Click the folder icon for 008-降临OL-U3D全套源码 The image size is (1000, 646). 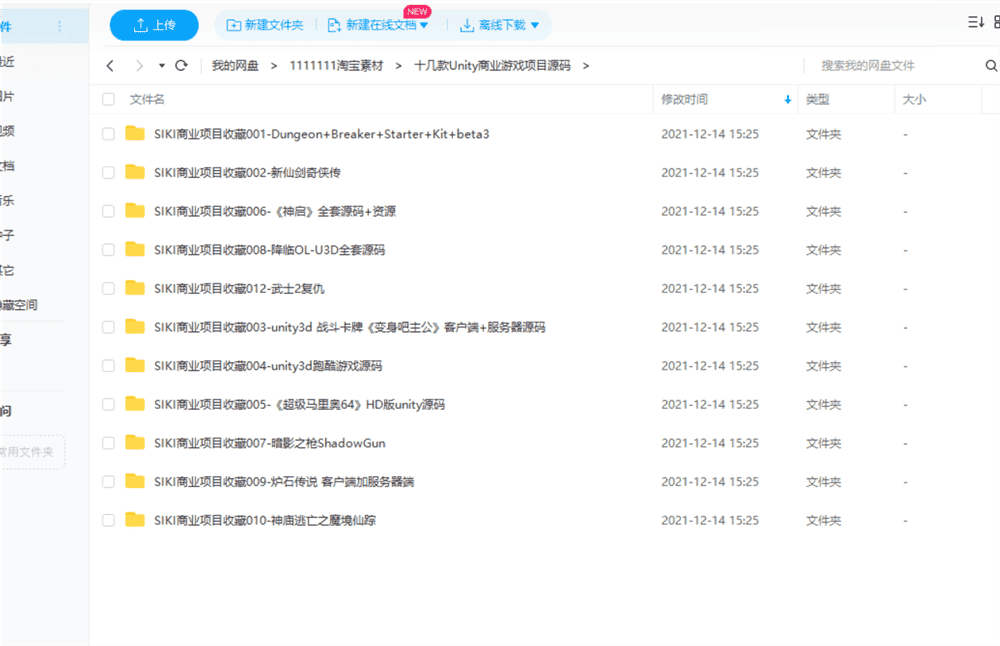pyautogui.click(x=135, y=249)
